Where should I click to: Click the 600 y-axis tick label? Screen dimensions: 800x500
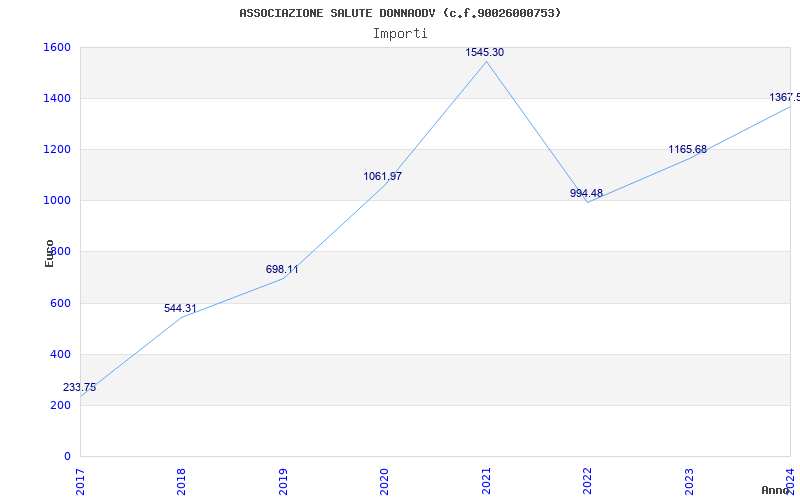click(x=61, y=304)
